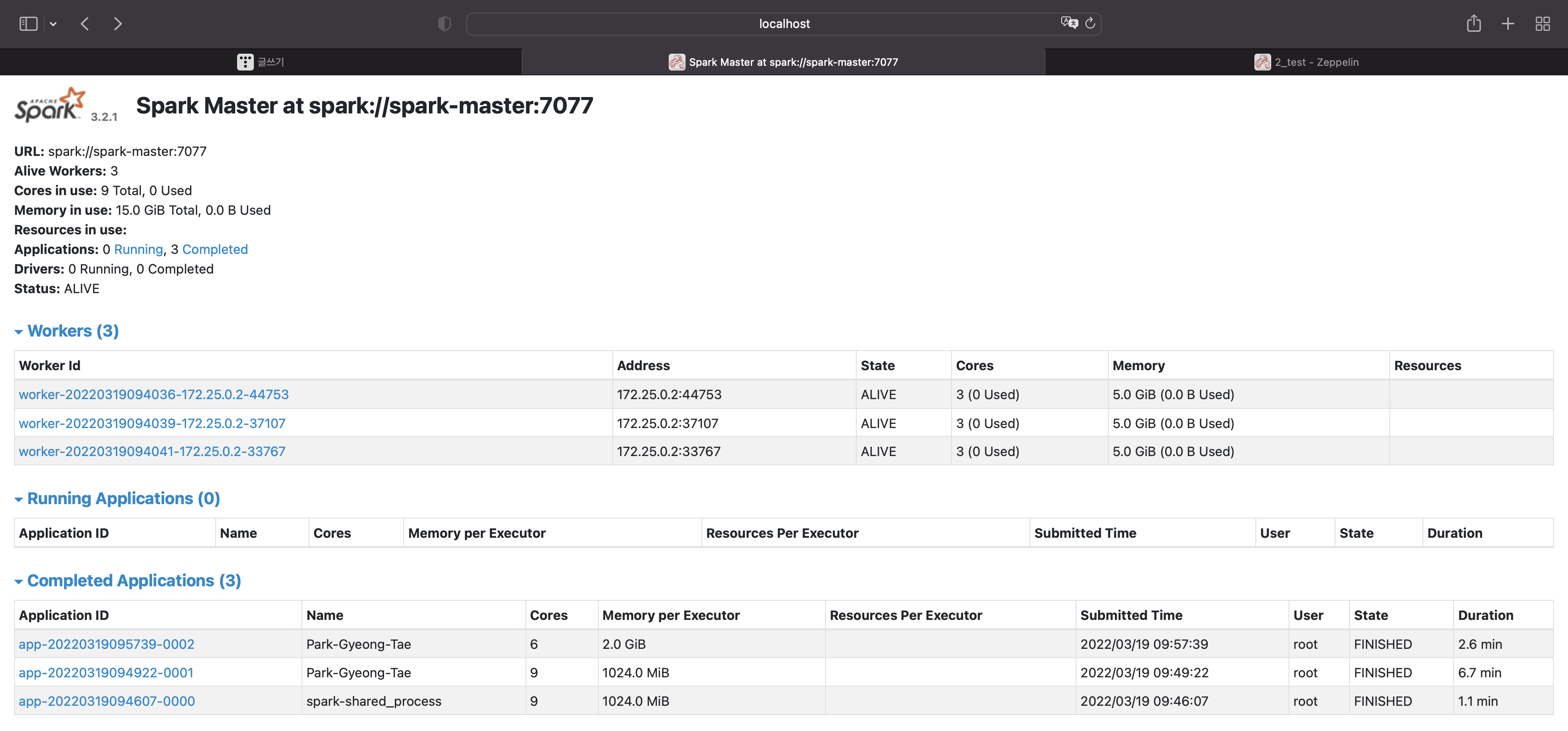
Task: Switch to the 2_test - Zeppelin tab
Action: [x=1306, y=62]
